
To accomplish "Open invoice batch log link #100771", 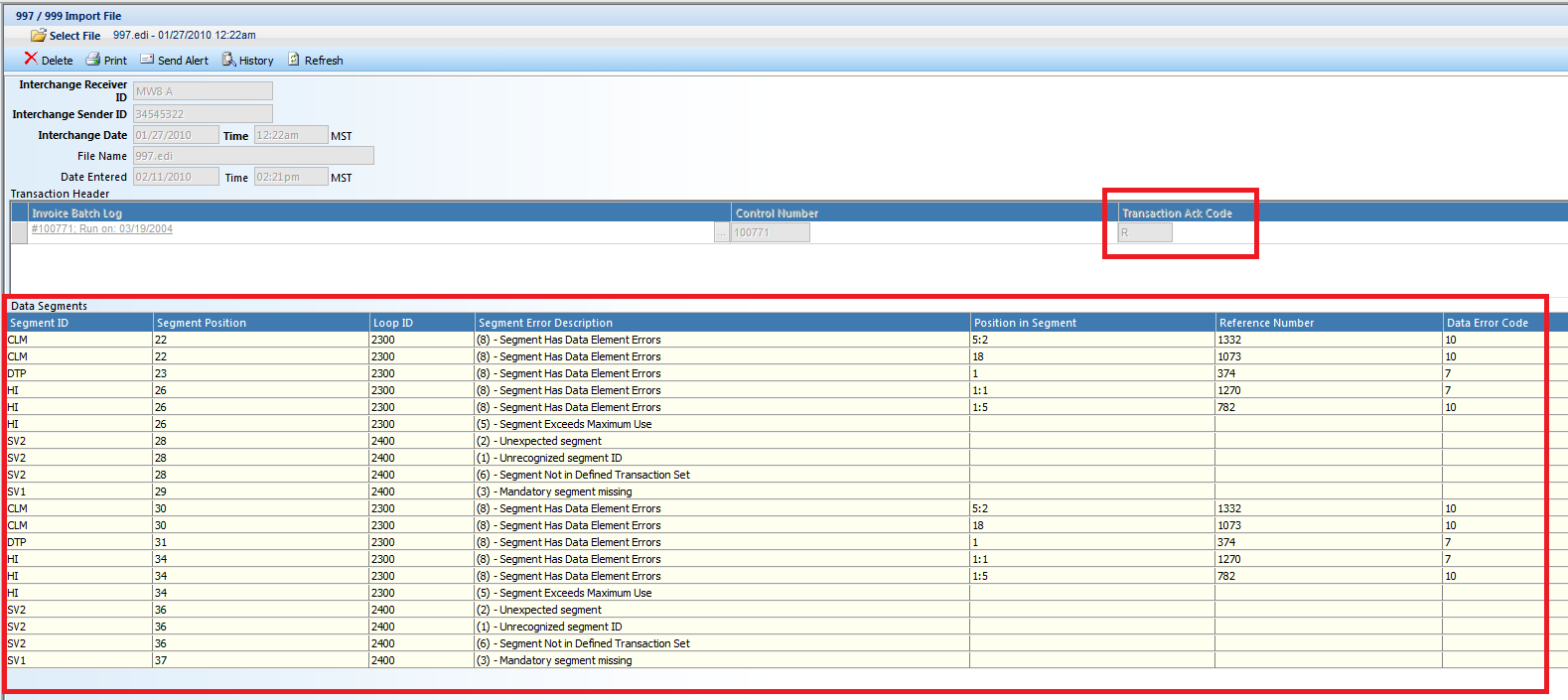I will point(102,229).
